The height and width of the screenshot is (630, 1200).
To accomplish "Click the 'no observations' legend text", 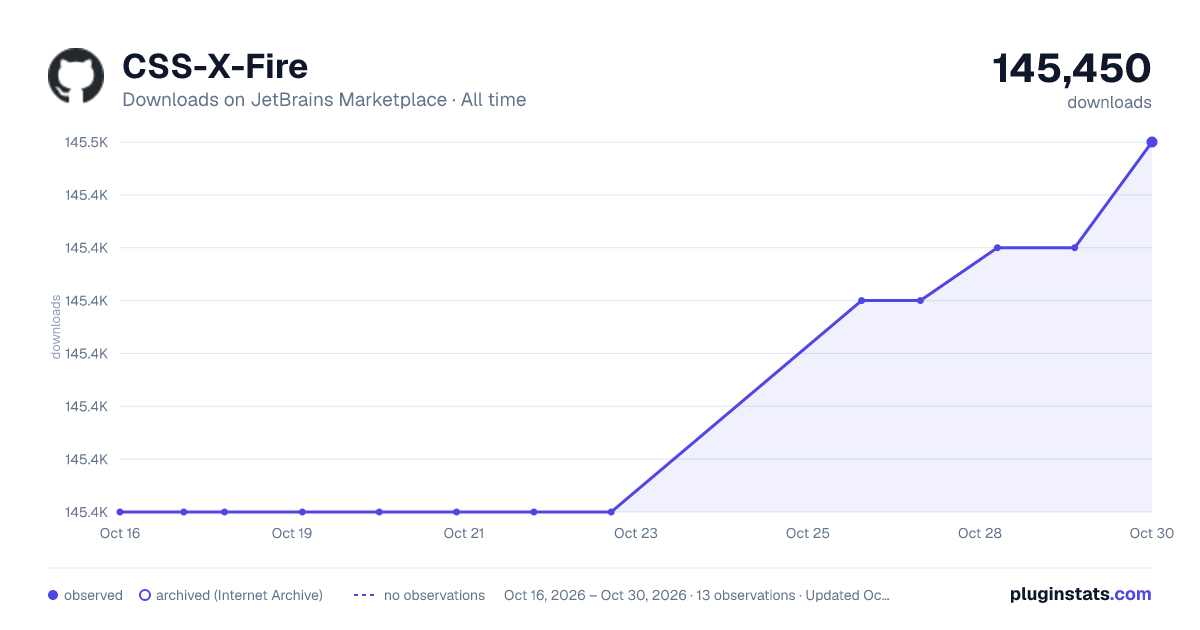I will pyautogui.click(x=434, y=595).
